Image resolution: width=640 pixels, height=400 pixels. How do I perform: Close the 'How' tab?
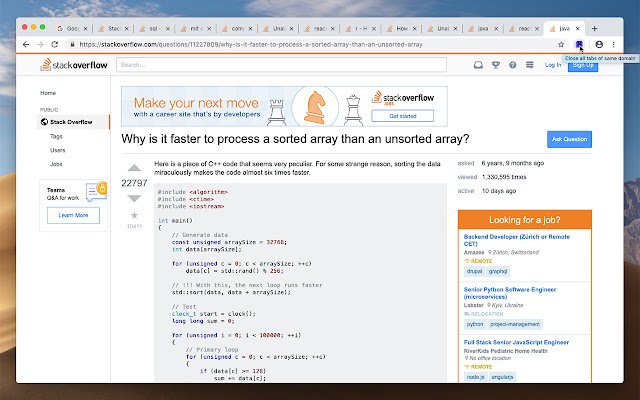coord(414,29)
